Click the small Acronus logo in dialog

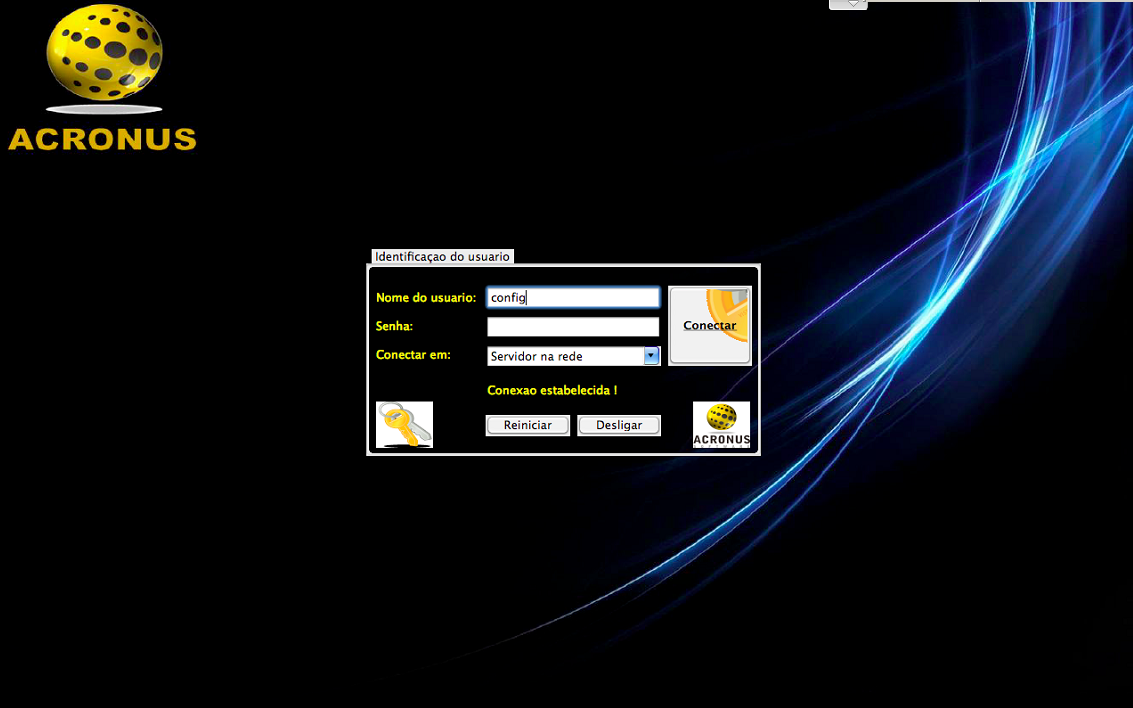point(721,425)
